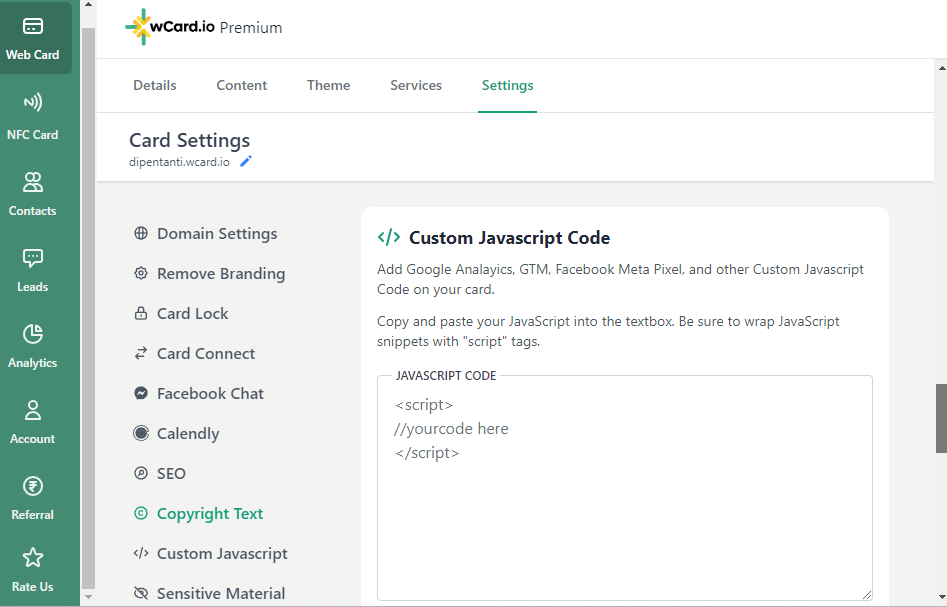Viewport: 947px width, 607px height.
Task: Click the Card Settings heading
Action: coord(189,140)
